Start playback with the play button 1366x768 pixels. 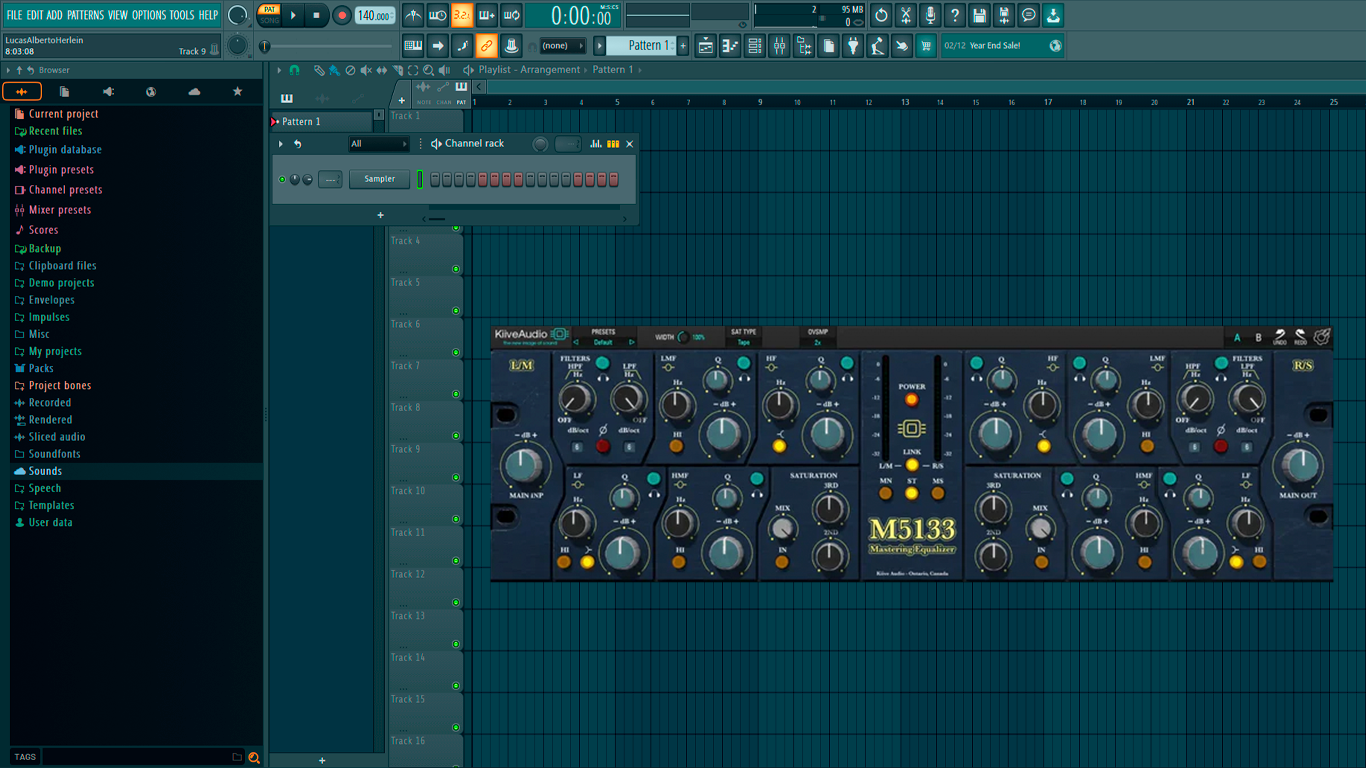(x=293, y=15)
